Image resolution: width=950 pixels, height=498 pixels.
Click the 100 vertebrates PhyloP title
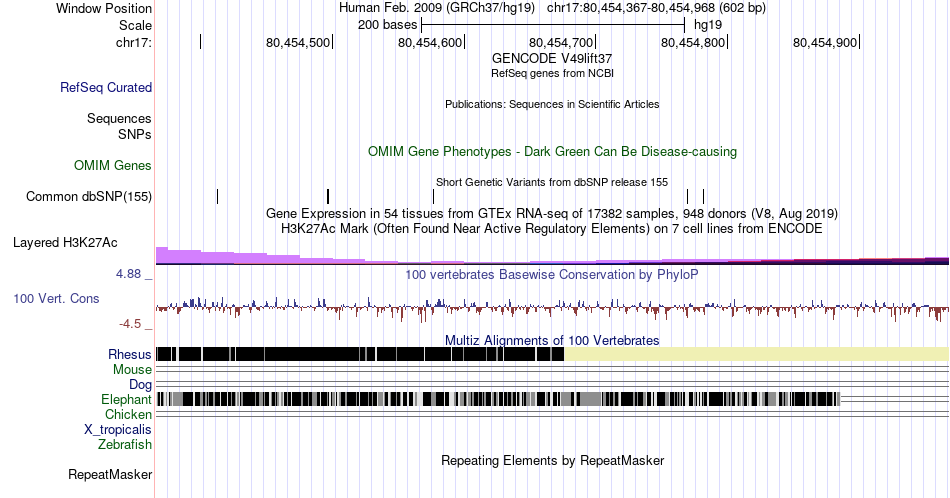click(552, 274)
